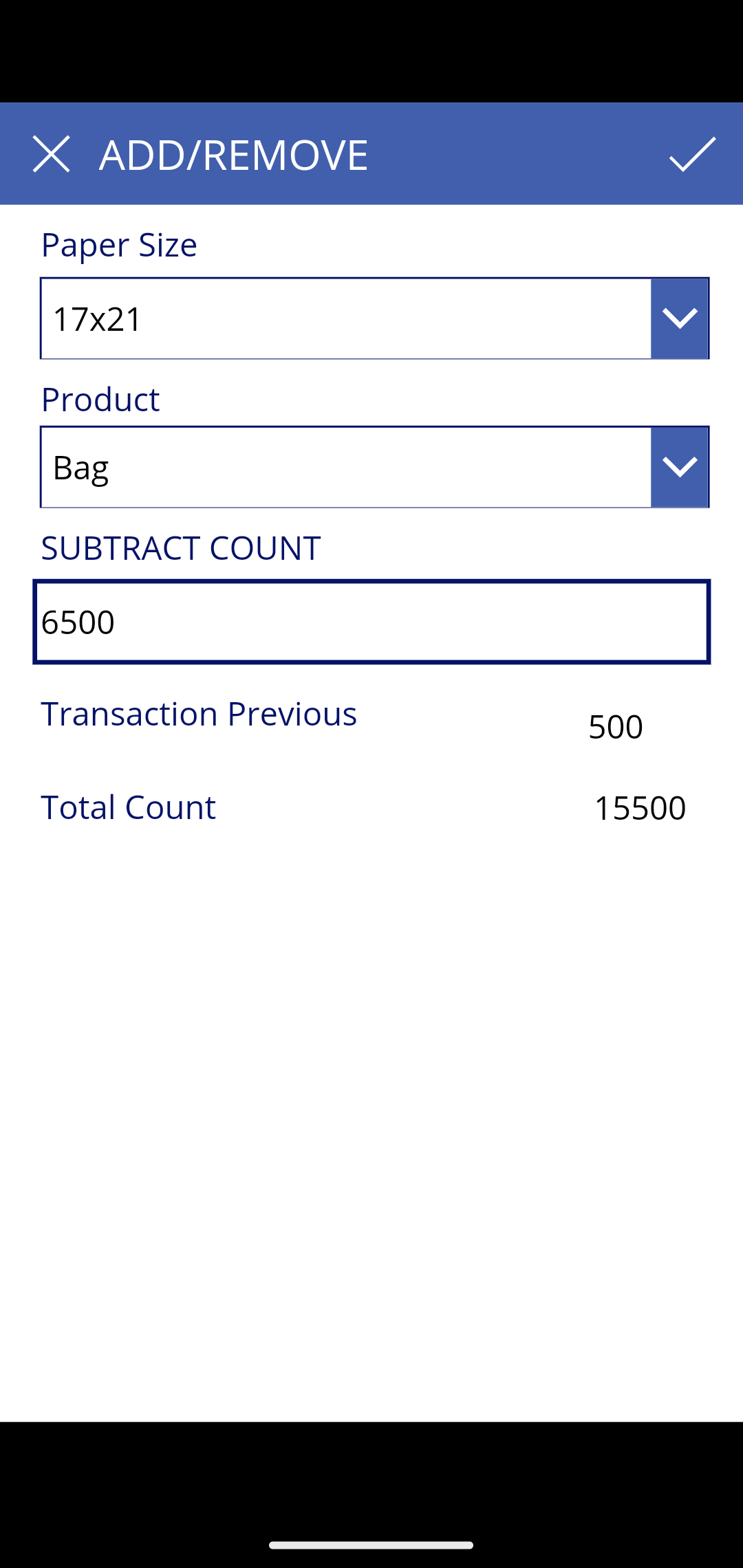
Task: Select the 17x21 paper size box
Action: [x=345, y=318]
